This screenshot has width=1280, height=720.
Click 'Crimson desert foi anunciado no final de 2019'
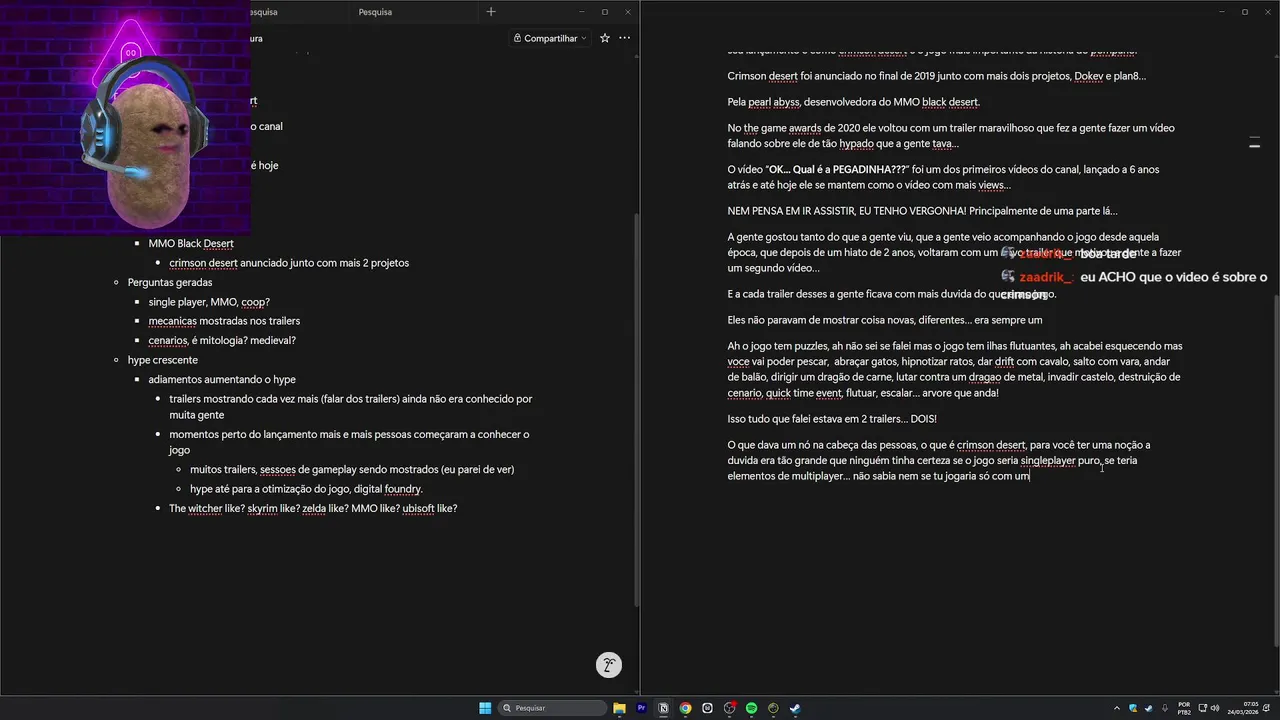936,76
